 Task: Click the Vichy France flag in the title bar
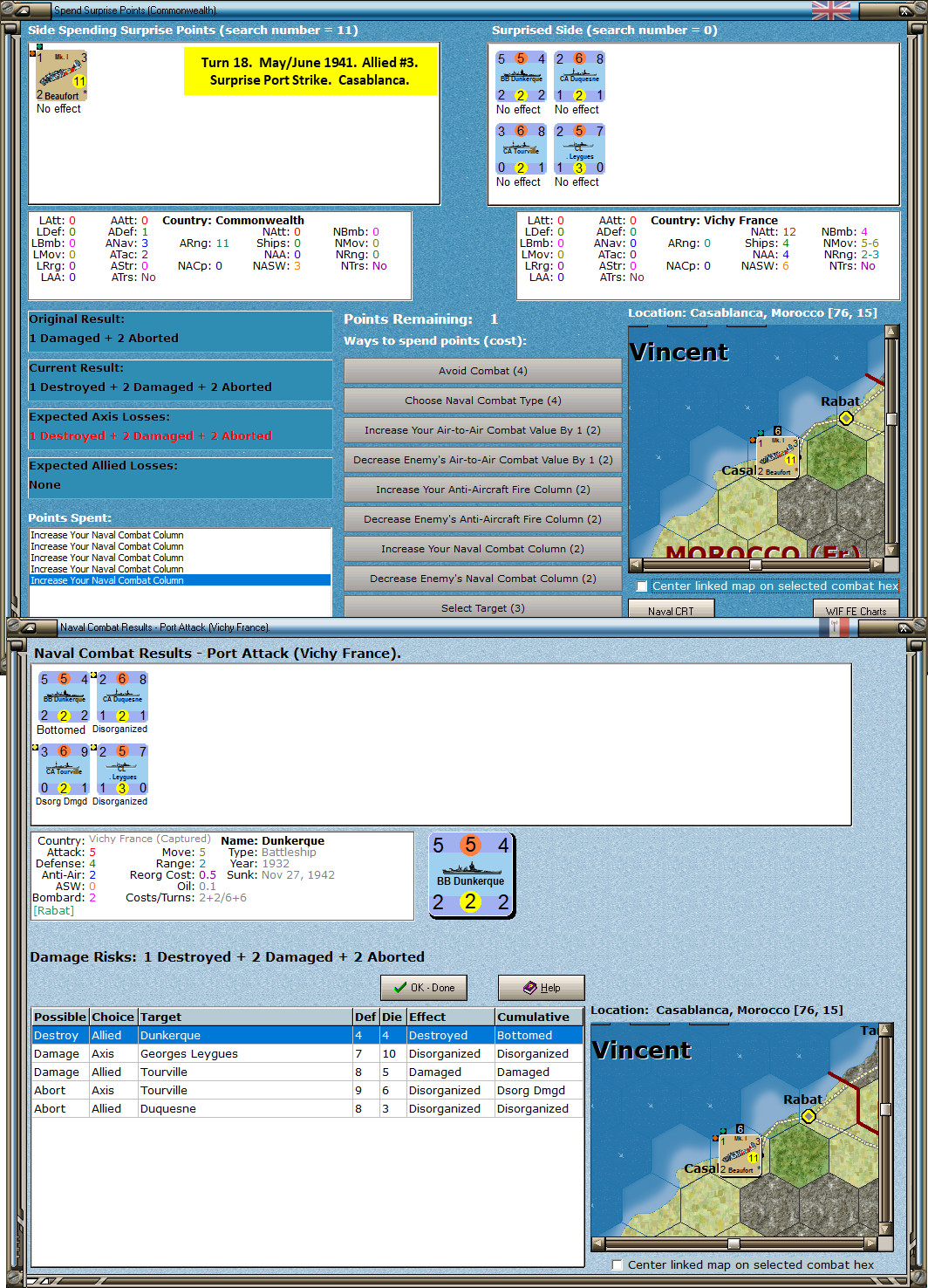833,627
